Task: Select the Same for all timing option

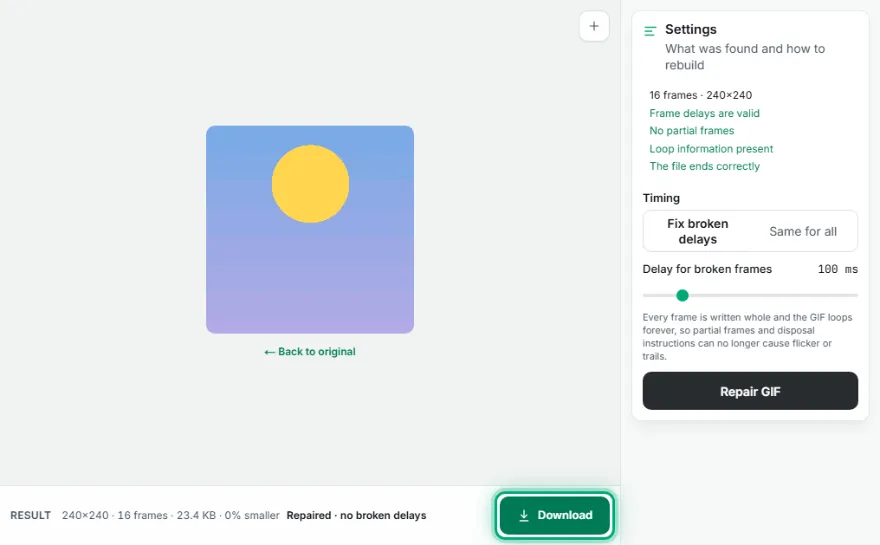Action: [x=803, y=231]
